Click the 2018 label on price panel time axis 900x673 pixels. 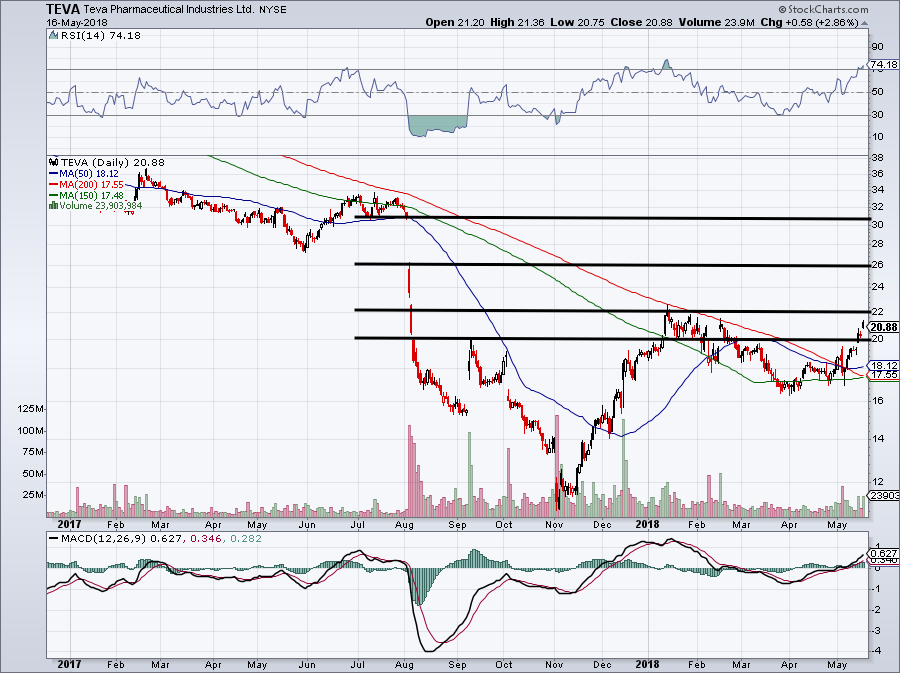point(647,524)
